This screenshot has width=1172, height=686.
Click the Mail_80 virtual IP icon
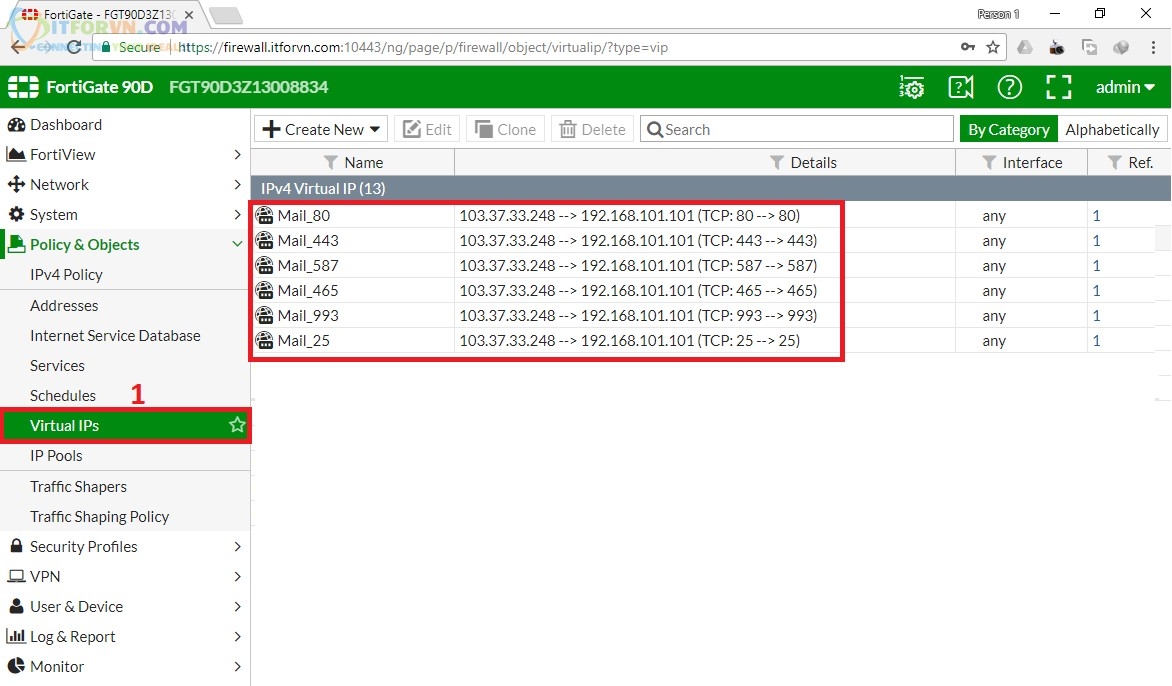coord(265,215)
